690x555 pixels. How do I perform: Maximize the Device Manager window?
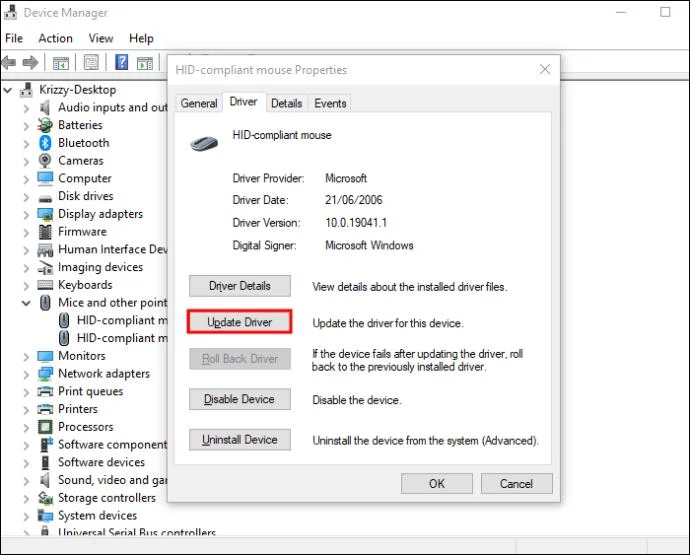click(x=665, y=12)
